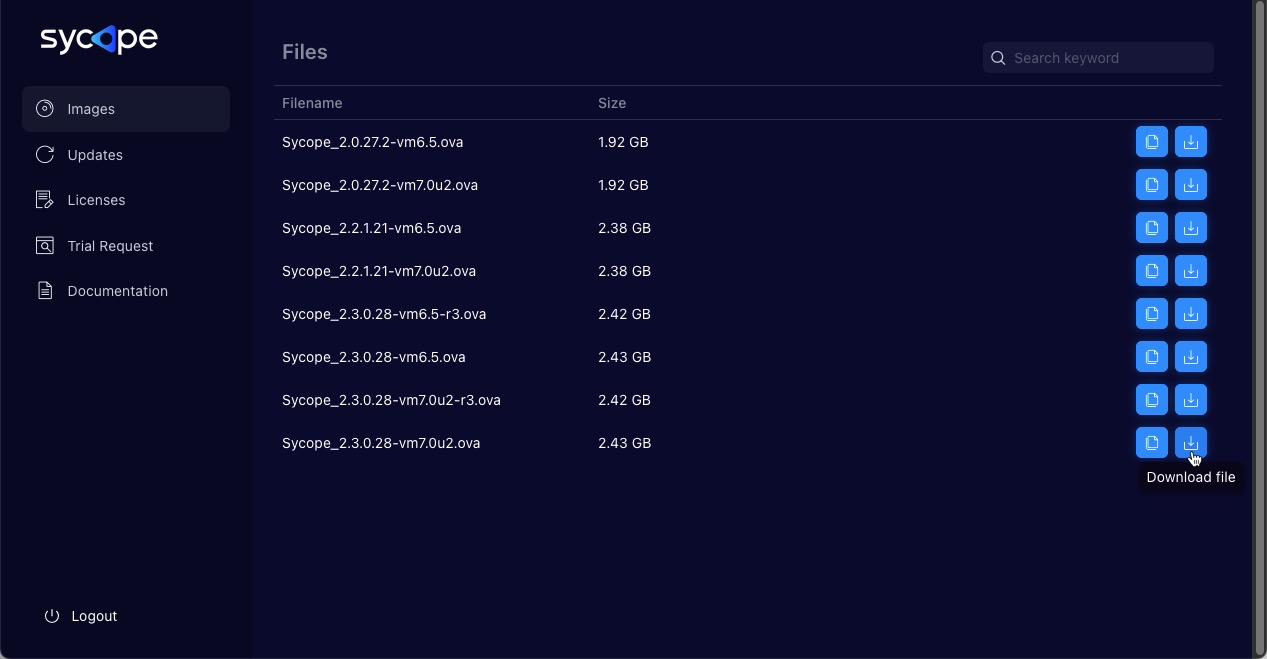1267x659 pixels.
Task: Navigate to Trial Request
Action: [x=126, y=246]
